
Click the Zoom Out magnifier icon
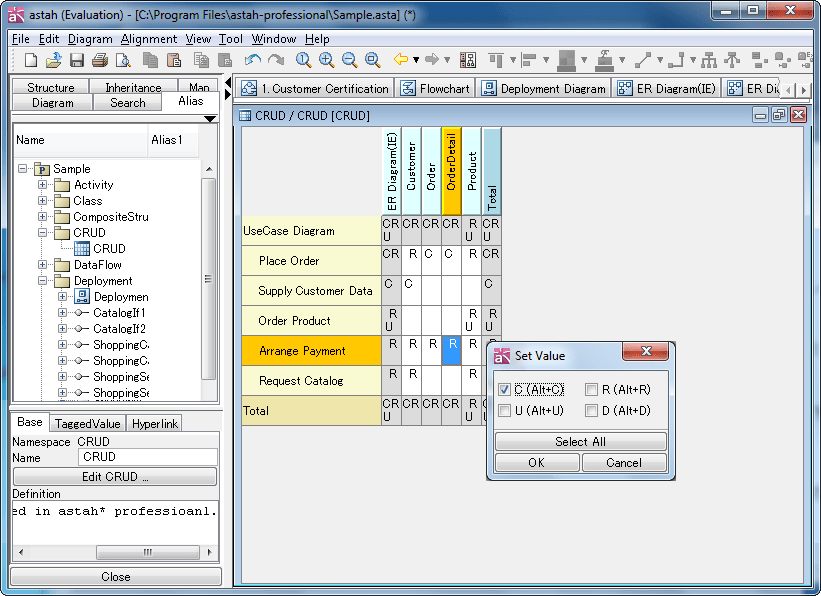click(x=350, y=61)
